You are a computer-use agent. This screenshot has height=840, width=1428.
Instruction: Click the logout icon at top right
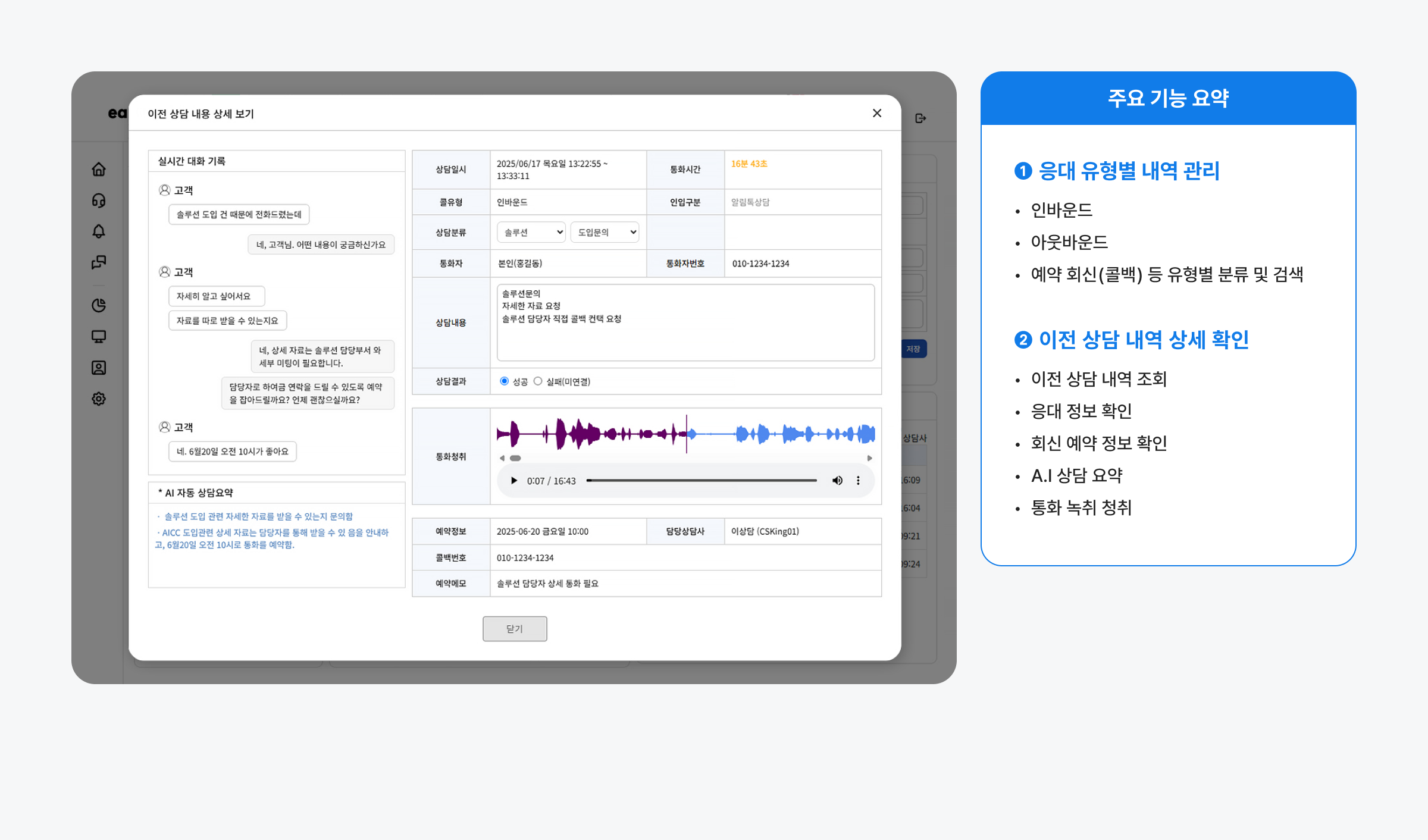click(x=920, y=118)
